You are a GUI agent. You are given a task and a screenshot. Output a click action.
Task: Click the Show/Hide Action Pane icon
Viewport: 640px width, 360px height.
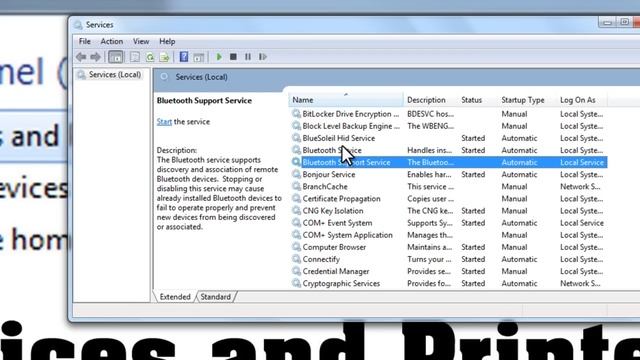click(199, 57)
